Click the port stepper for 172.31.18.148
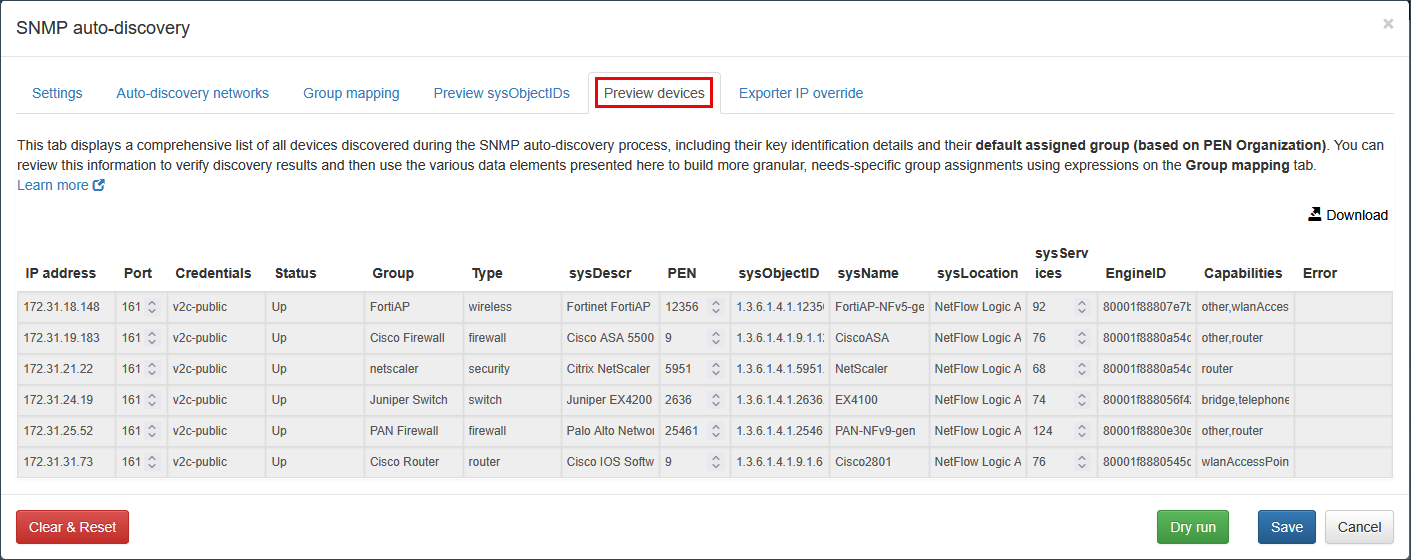1411x560 pixels. pyautogui.click(x=151, y=307)
